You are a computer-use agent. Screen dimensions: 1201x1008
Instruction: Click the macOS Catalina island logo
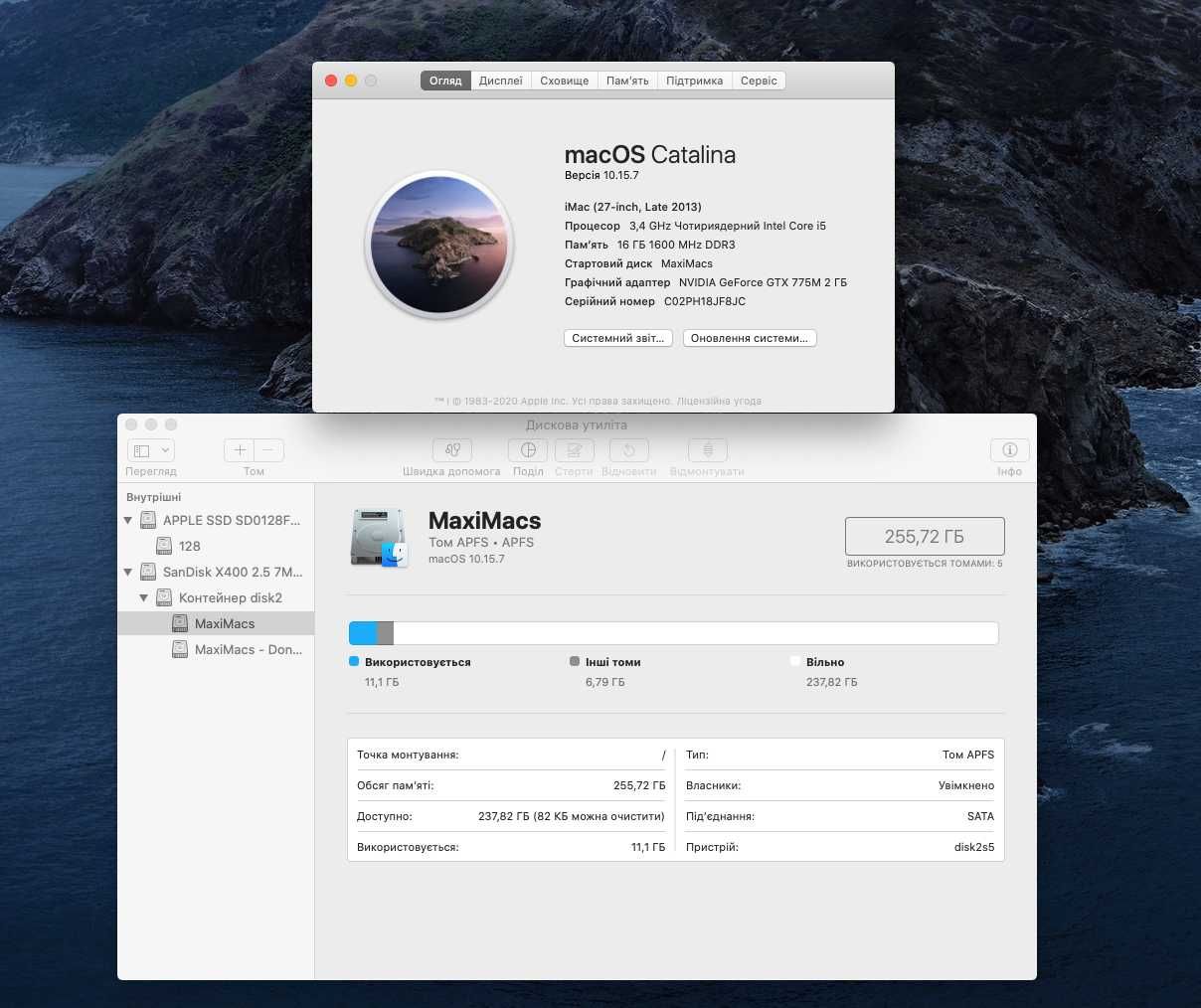coord(439,245)
